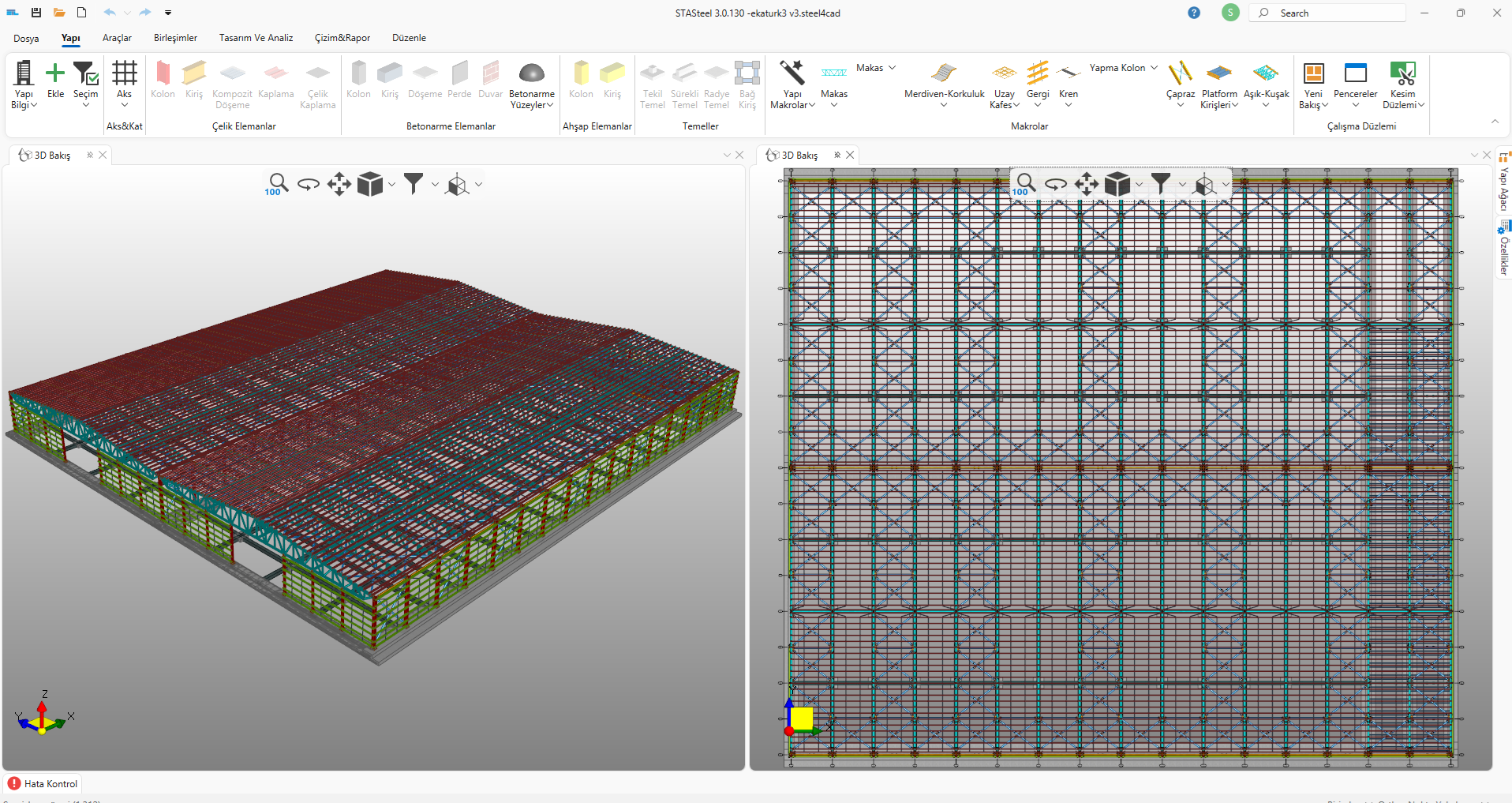Pin the right 3D Bakış tab
1512x803 pixels.
pos(837,155)
